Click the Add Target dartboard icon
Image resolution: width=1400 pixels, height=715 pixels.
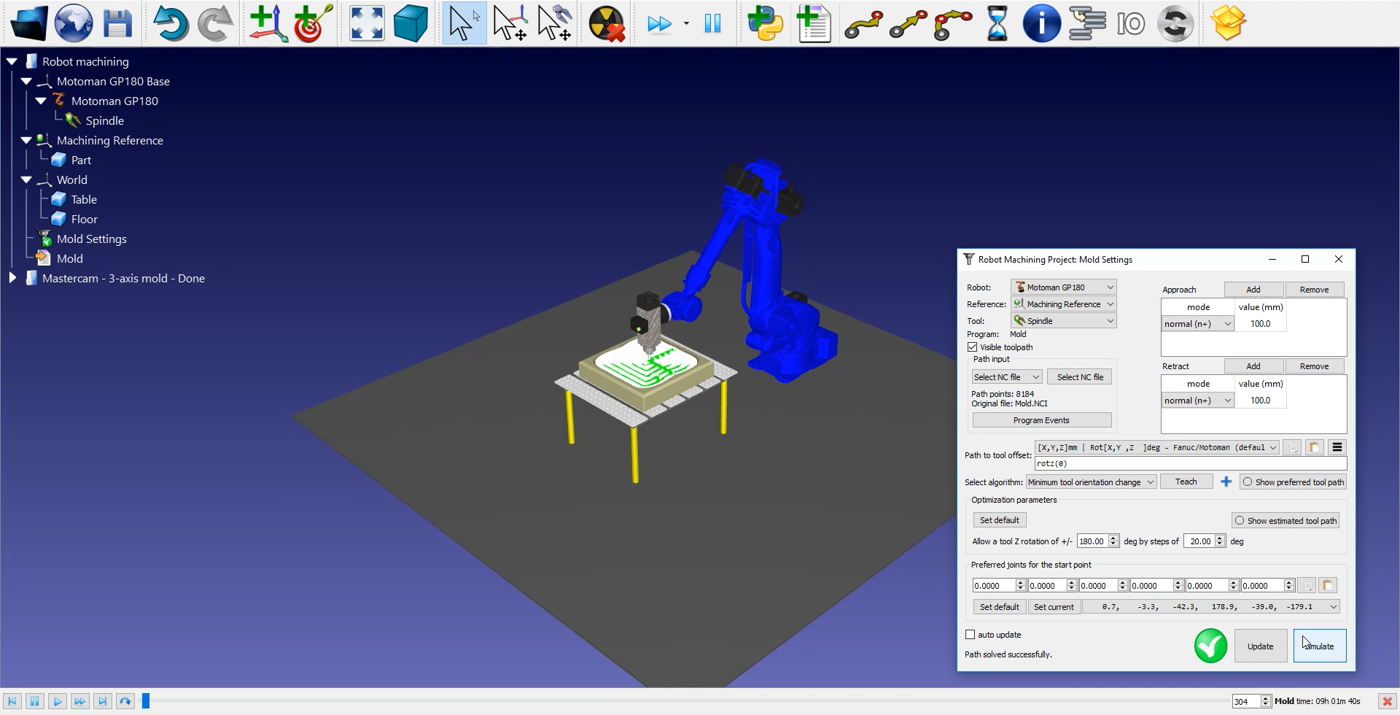(x=311, y=22)
